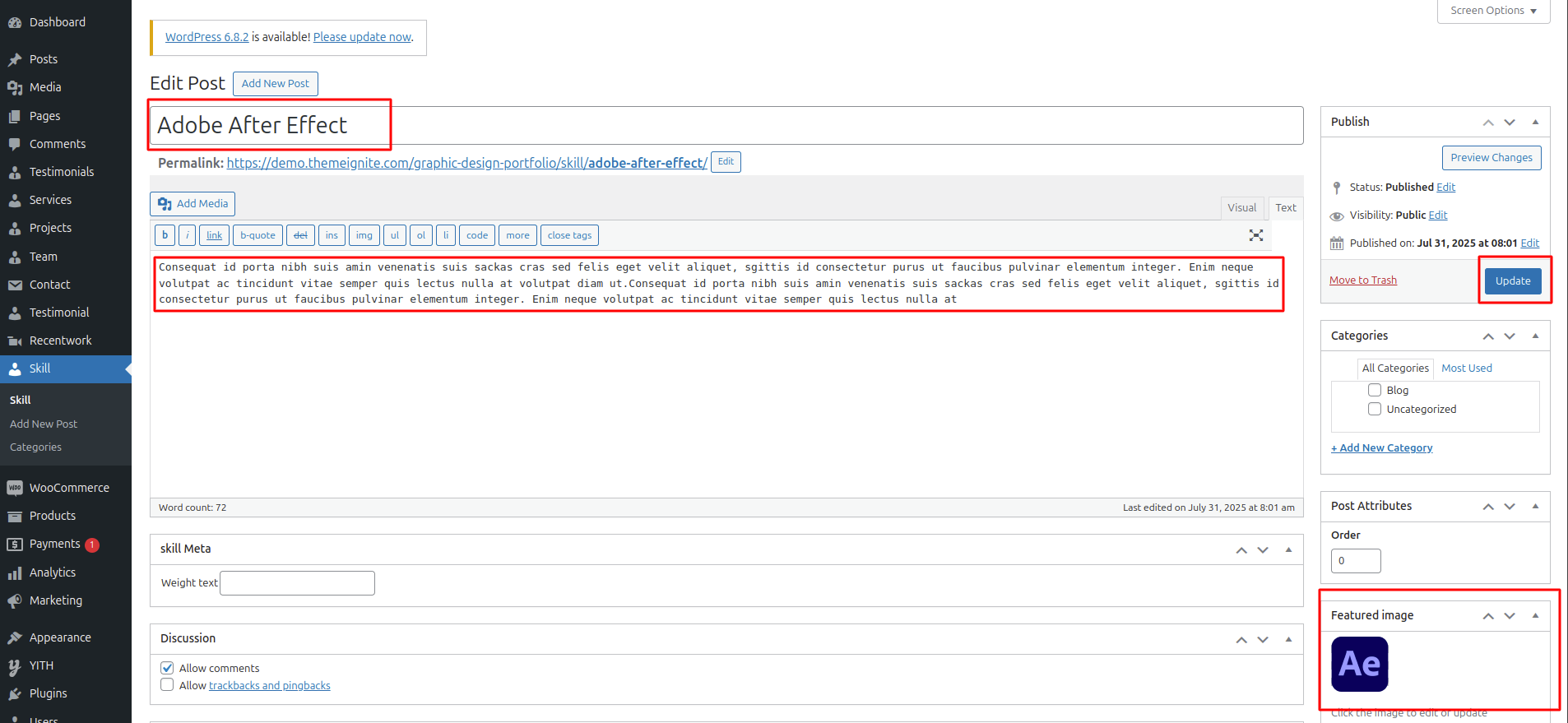Click the Weight text input field
Screen dimensions: 1568x723
click(297, 583)
